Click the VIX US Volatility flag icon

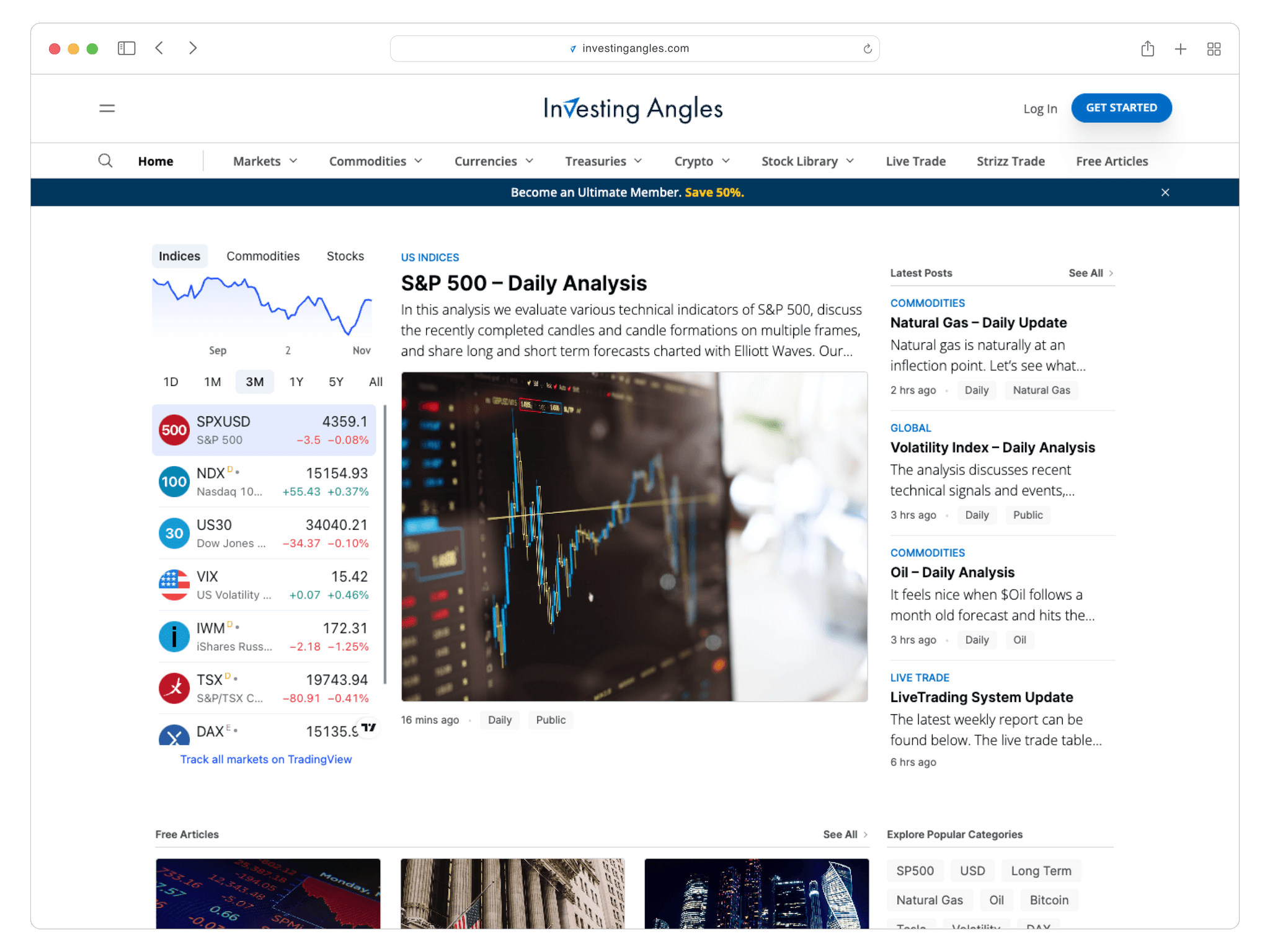pyautogui.click(x=172, y=584)
